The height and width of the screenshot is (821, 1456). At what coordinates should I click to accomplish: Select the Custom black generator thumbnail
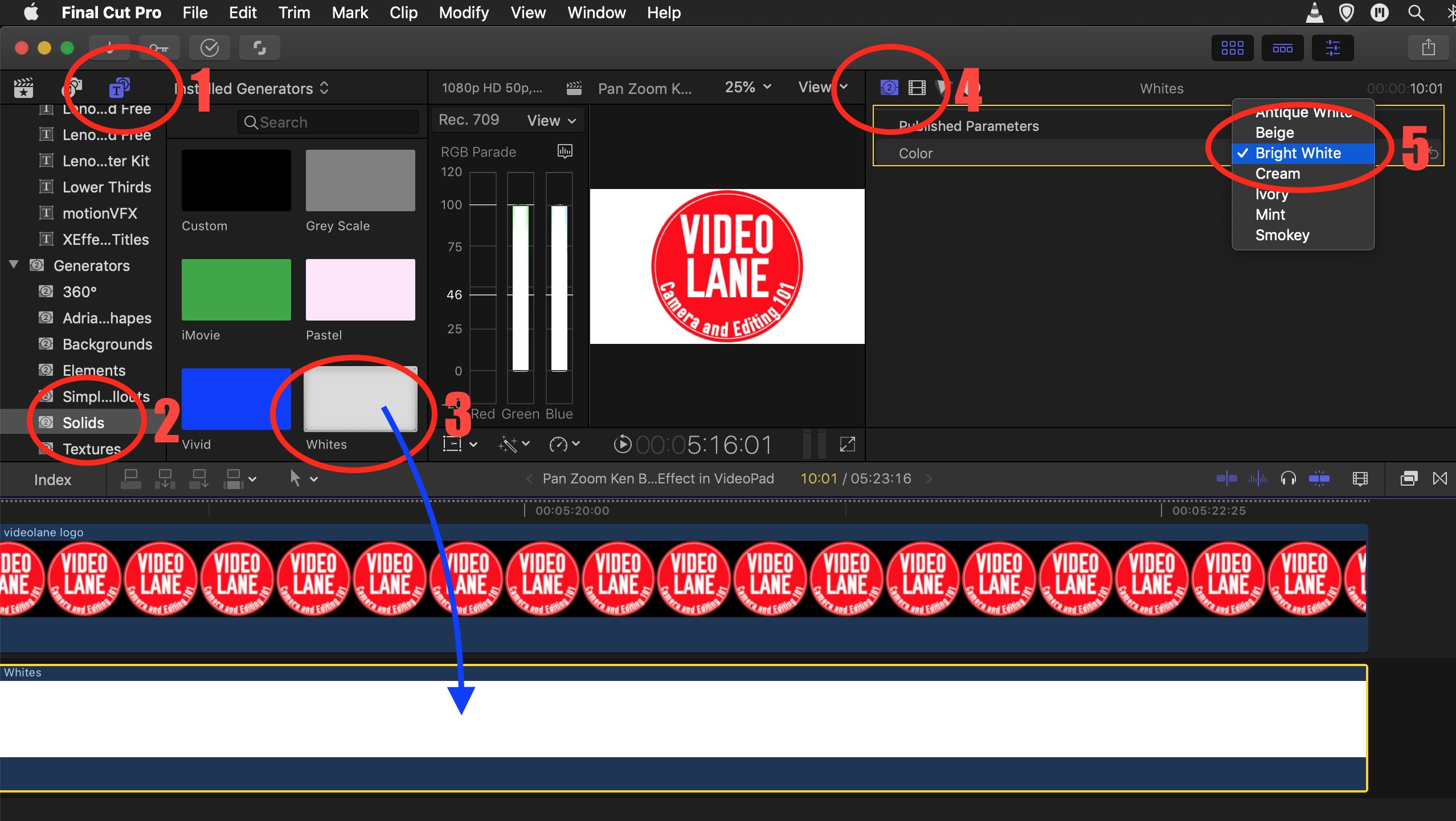click(236, 180)
